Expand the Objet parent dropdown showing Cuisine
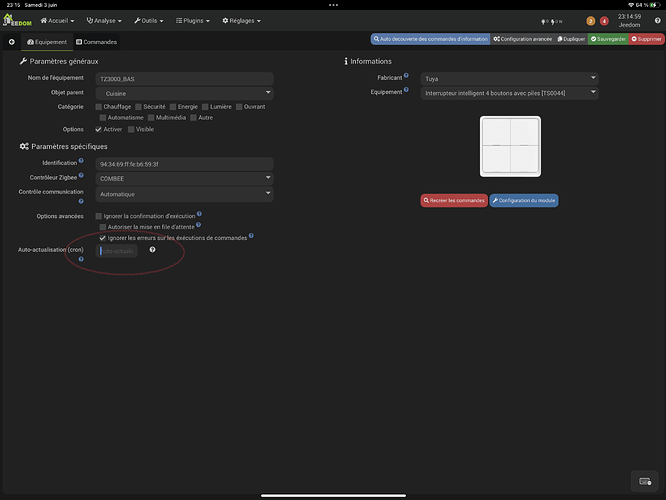666x500 pixels. pyautogui.click(x=184, y=93)
